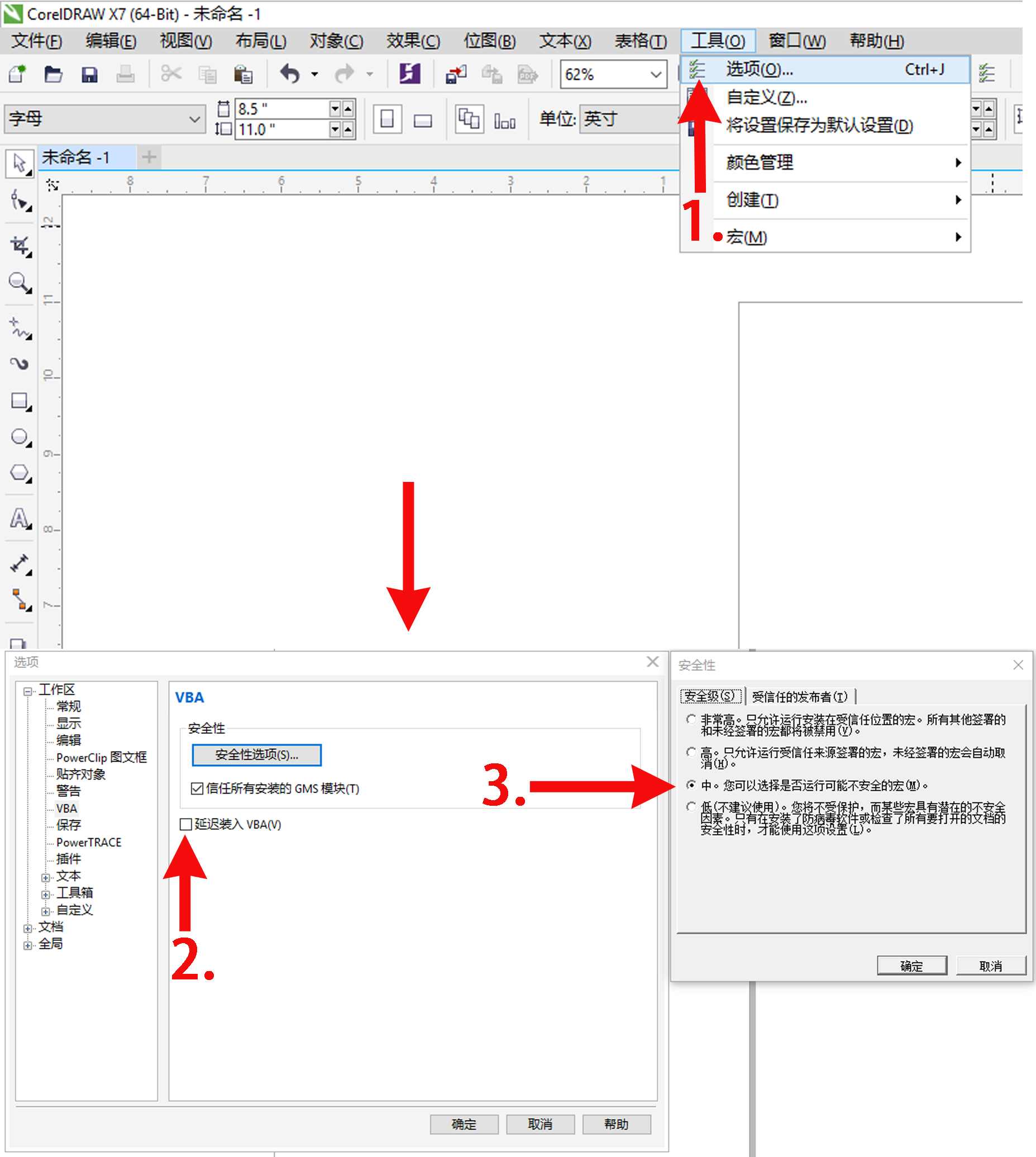Open the 宏(M) submenu
This screenshot has height=1157, width=1036.
(825, 237)
